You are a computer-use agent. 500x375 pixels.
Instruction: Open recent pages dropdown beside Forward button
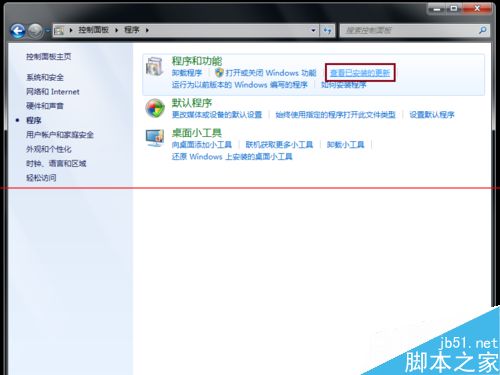pyautogui.click(x=47, y=31)
